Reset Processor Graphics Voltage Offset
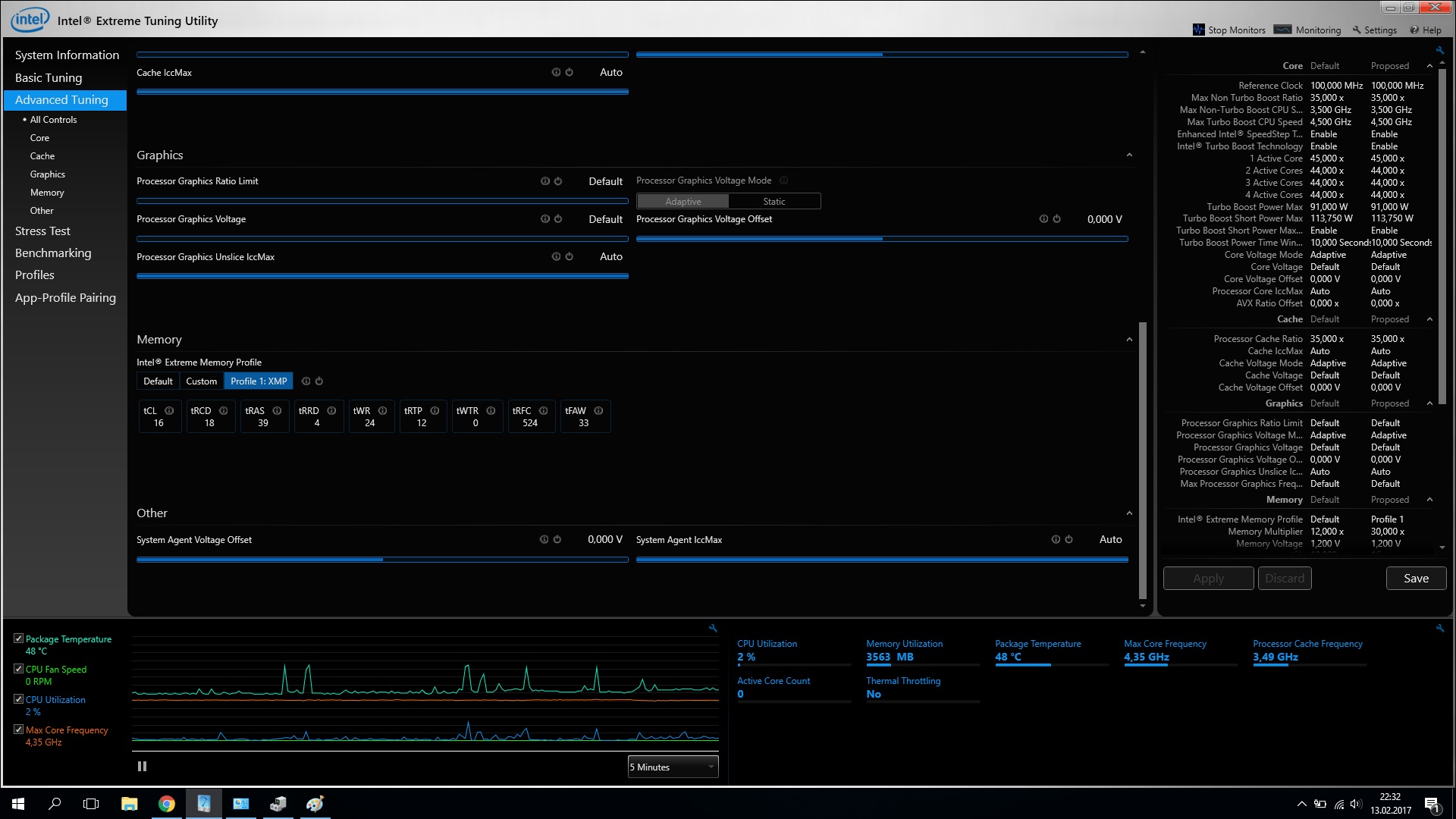The image size is (1456, 819). tap(1056, 219)
